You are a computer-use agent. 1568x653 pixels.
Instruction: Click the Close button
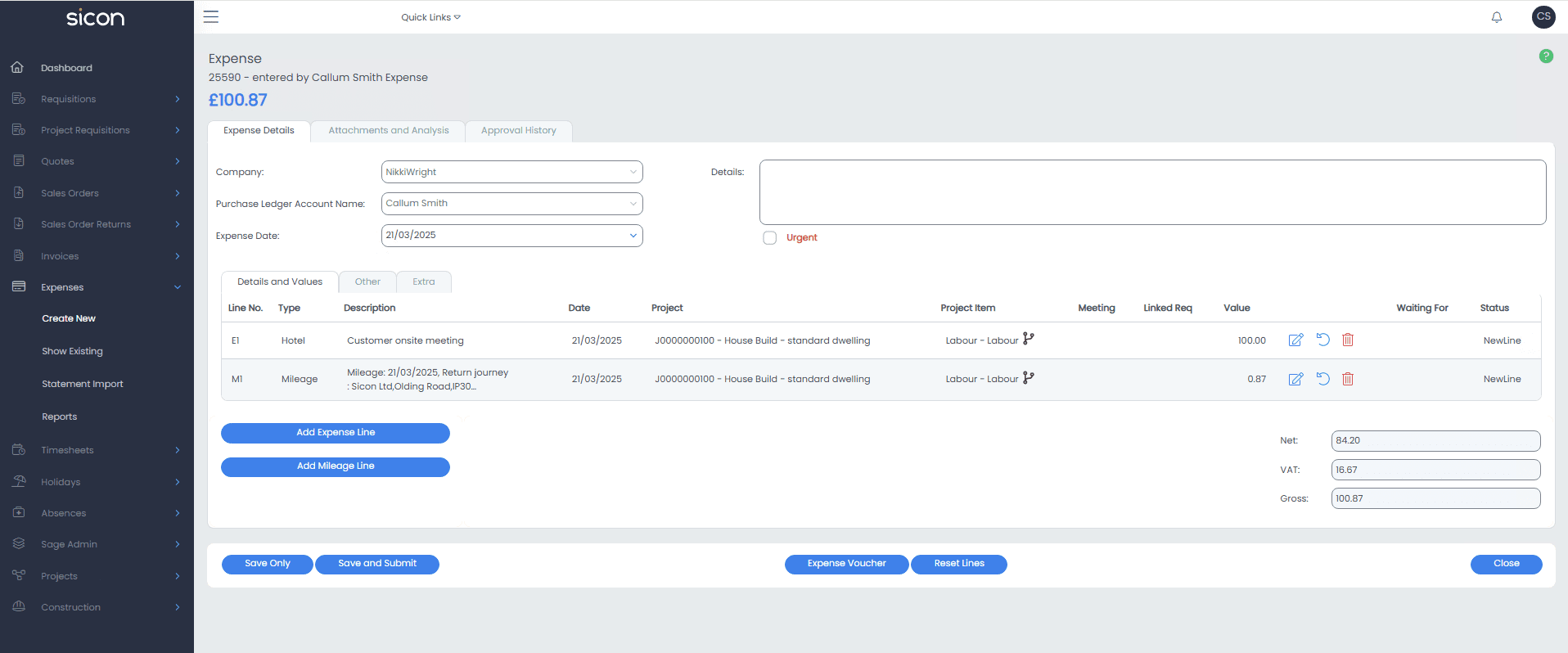pos(1506,564)
